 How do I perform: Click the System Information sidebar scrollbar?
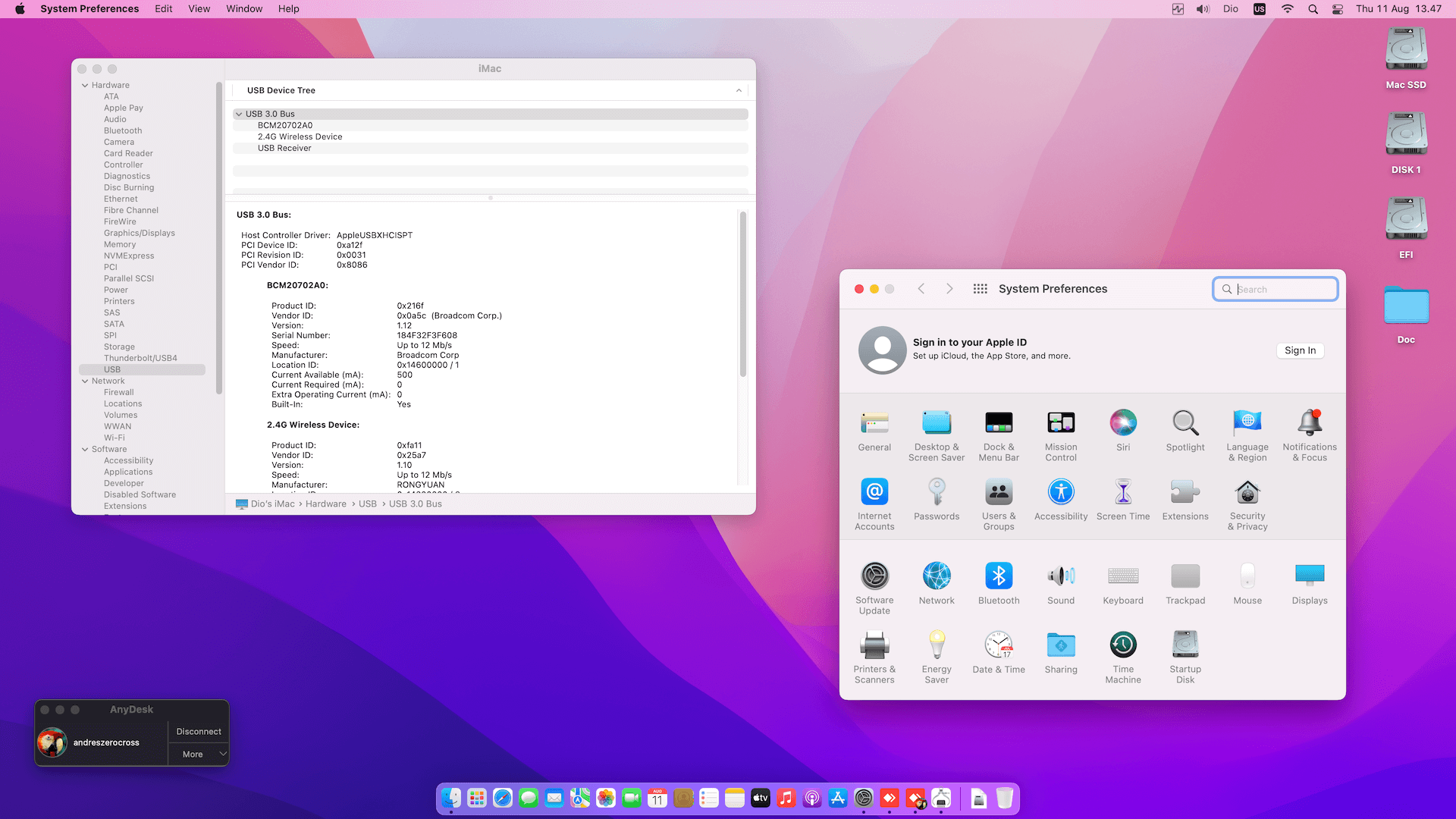[x=219, y=237]
